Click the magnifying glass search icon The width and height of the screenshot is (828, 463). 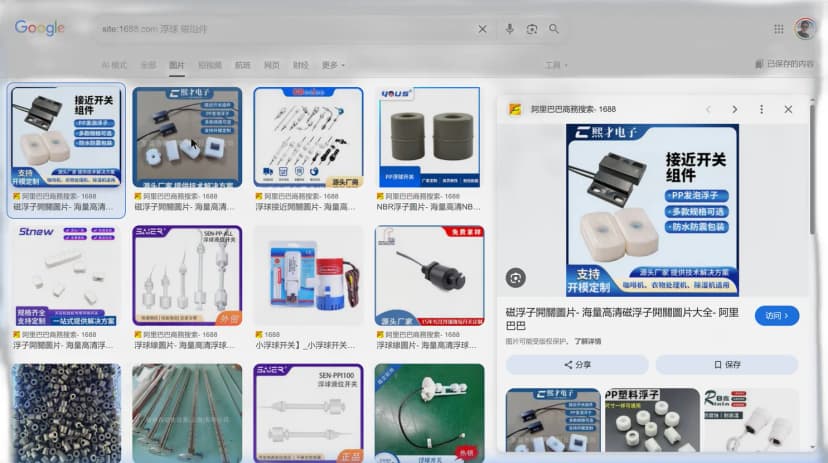pyautogui.click(x=553, y=29)
